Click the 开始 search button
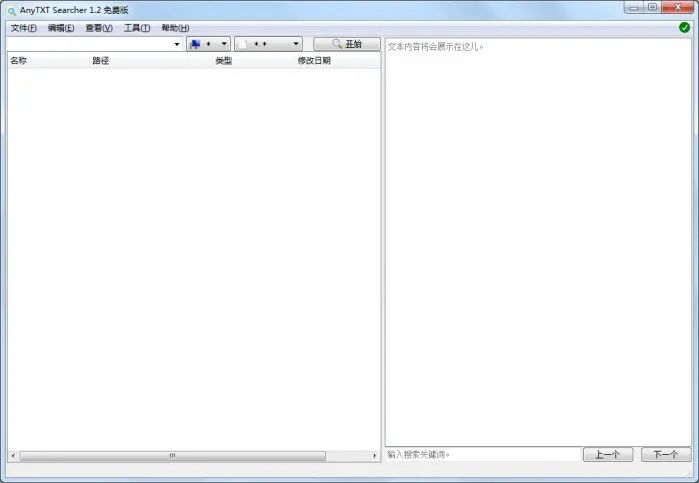This screenshot has height=483, width=699. [x=347, y=44]
